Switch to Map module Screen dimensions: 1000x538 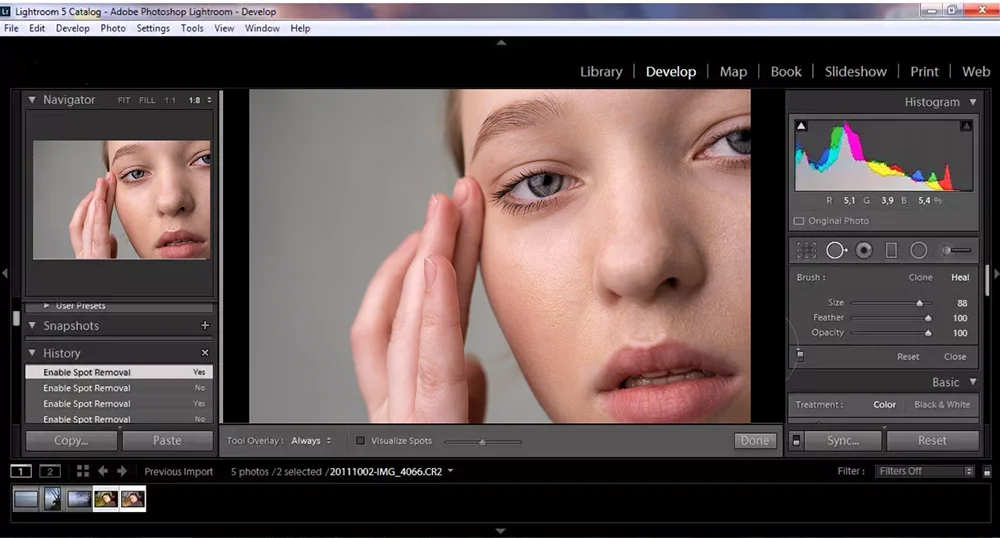coord(733,71)
